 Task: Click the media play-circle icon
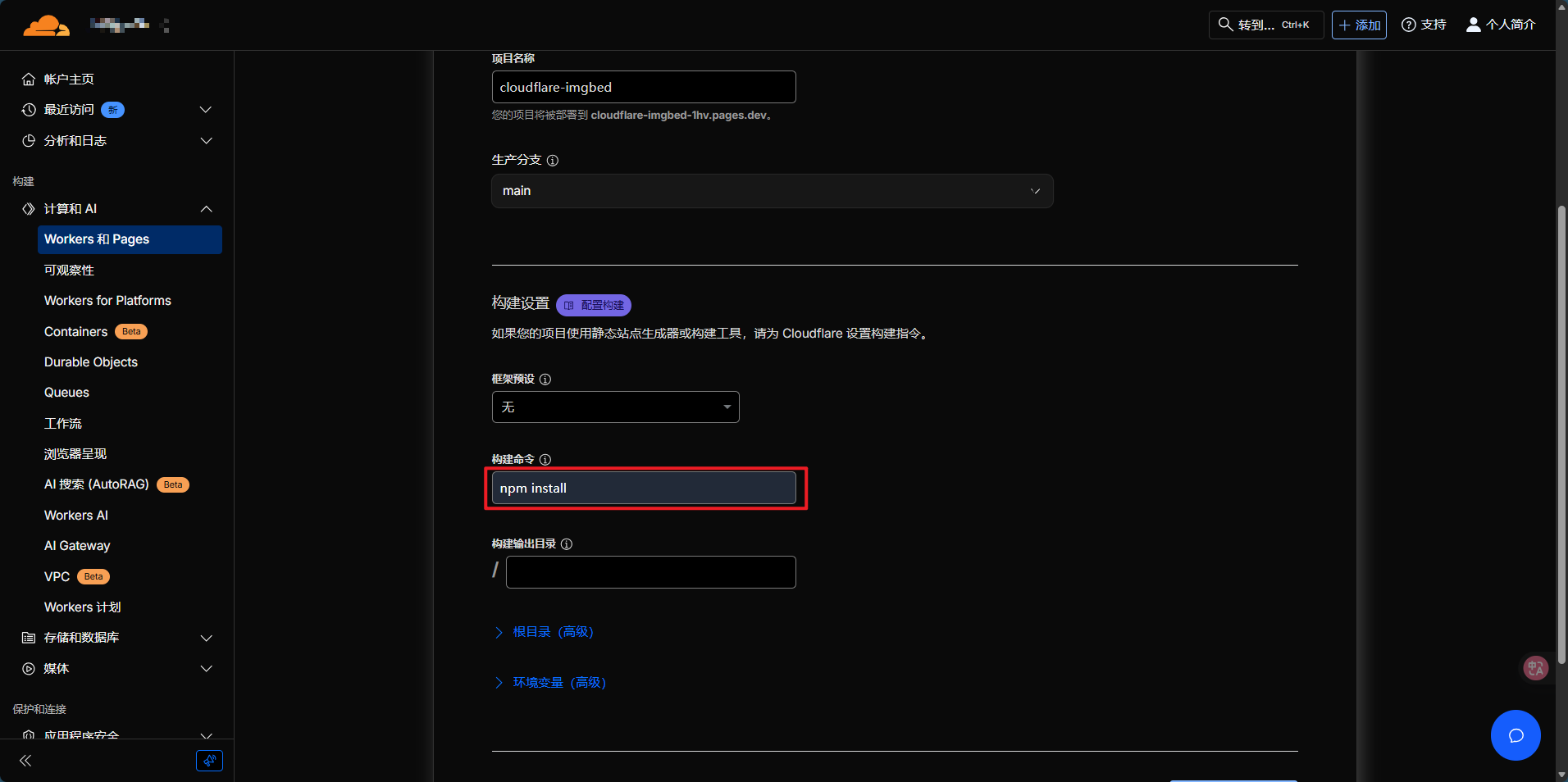[29, 669]
